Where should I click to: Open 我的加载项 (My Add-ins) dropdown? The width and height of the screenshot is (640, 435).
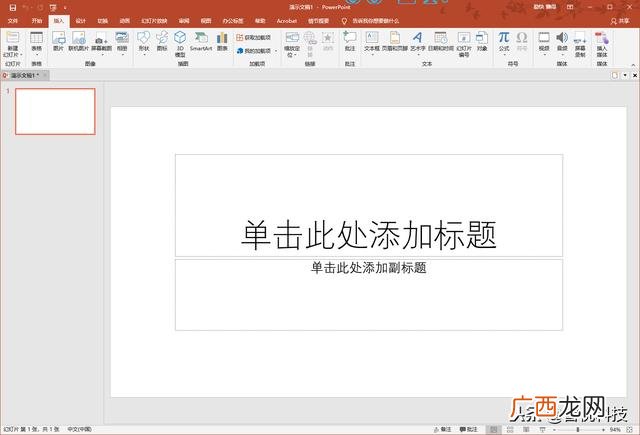click(257, 51)
